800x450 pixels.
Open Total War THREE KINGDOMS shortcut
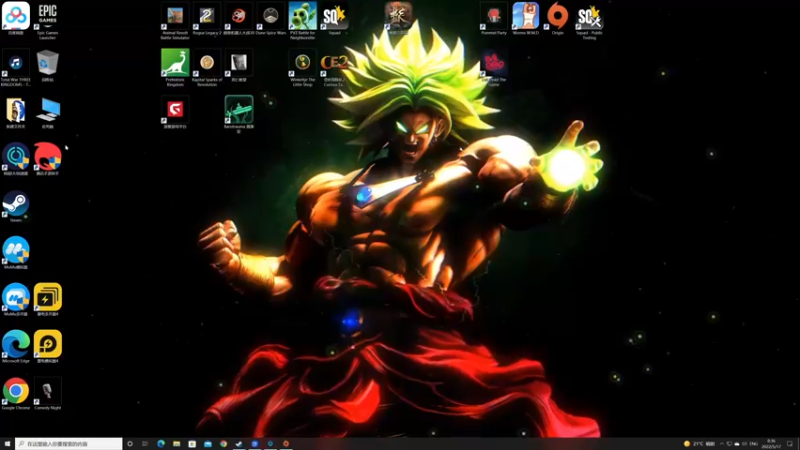coord(16,67)
